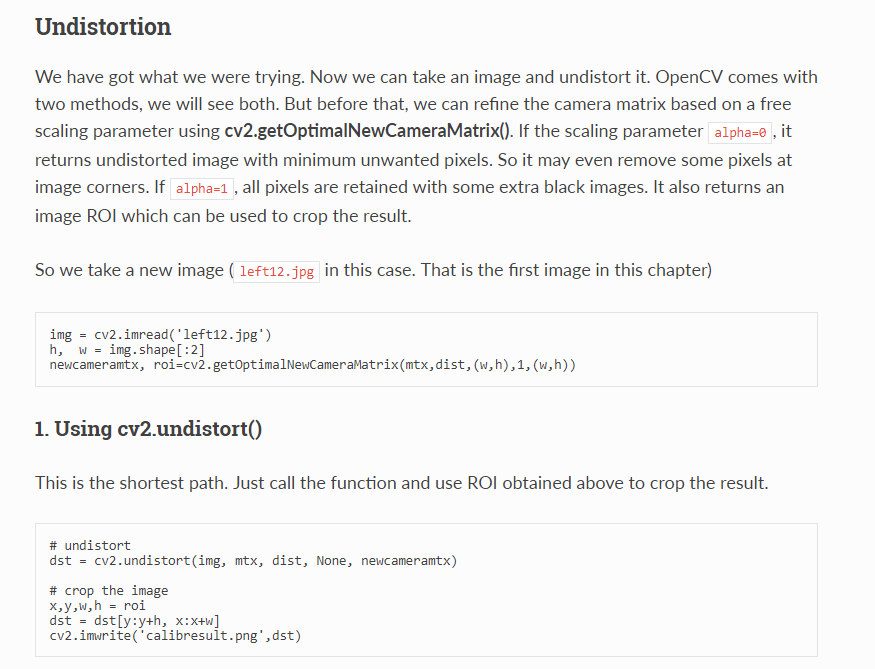Click the 'We have got what we were trying' sentence
The width and height of the screenshot is (875, 669).
170,76
